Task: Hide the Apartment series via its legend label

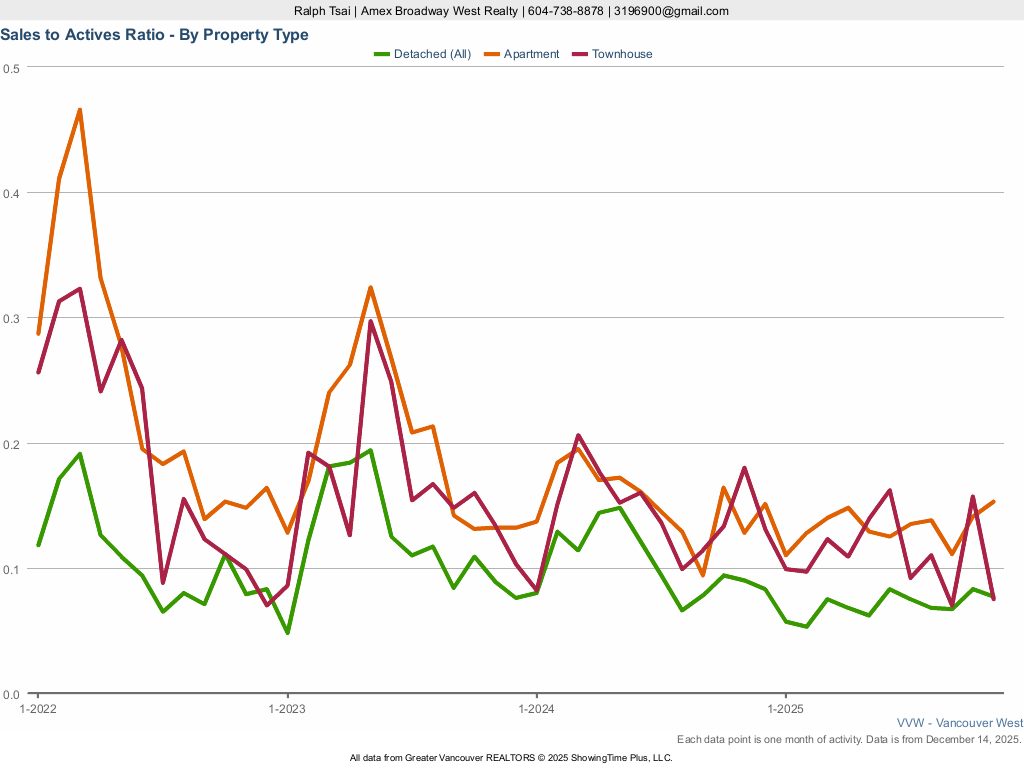Action: click(x=531, y=54)
